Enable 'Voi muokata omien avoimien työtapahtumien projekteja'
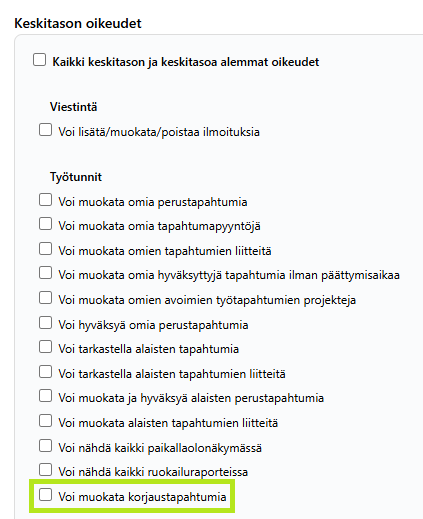Viewport: 423px width, 519px height. [45, 298]
